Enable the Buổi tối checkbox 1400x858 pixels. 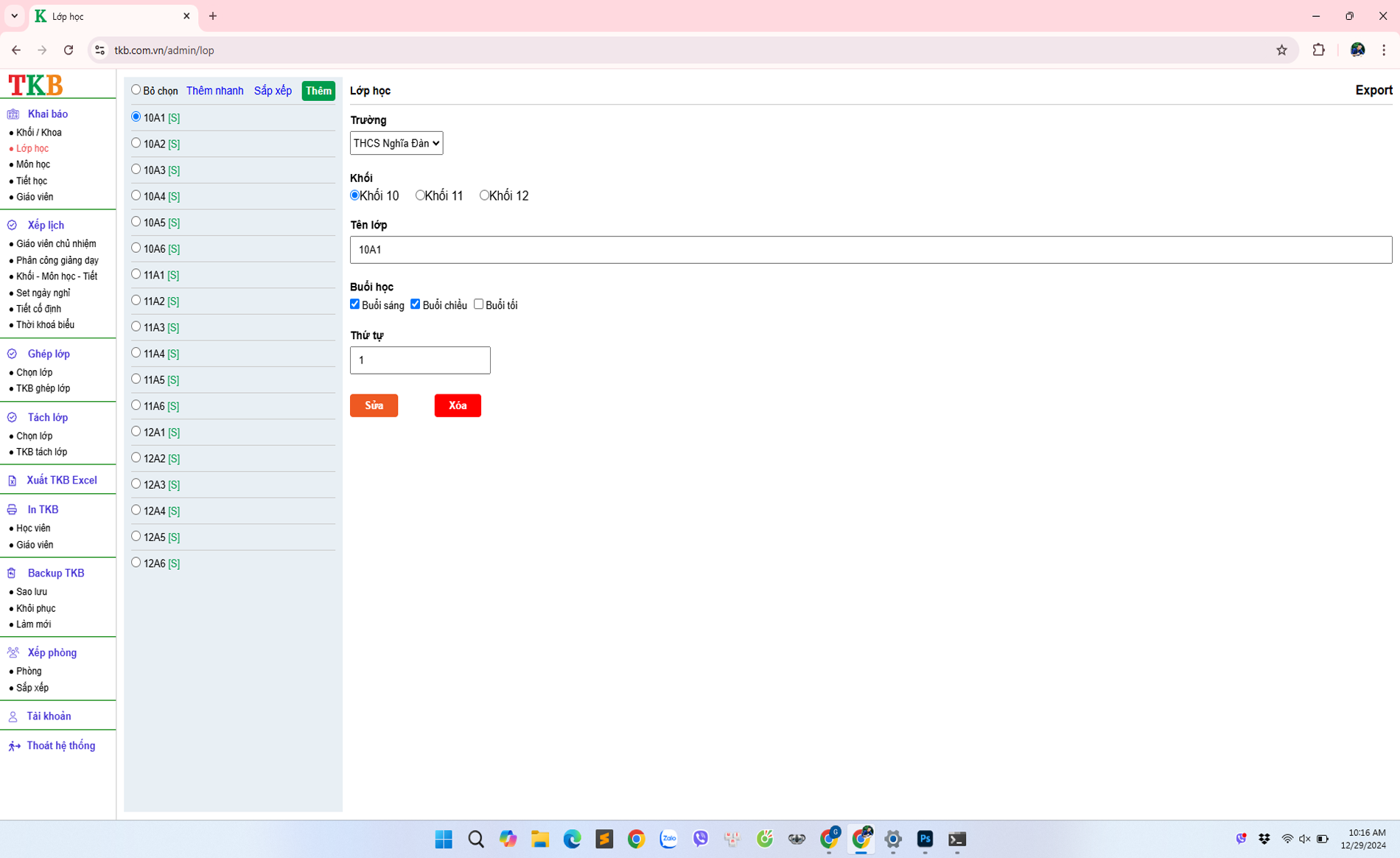479,304
